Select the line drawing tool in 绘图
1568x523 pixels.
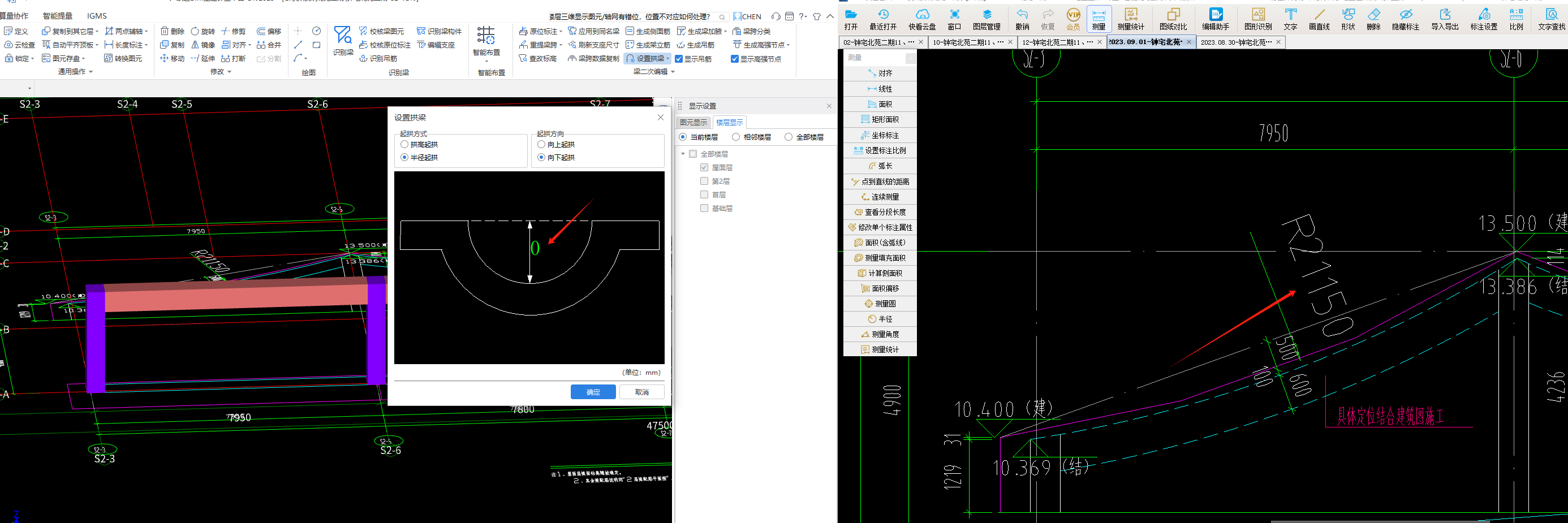[298, 45]
